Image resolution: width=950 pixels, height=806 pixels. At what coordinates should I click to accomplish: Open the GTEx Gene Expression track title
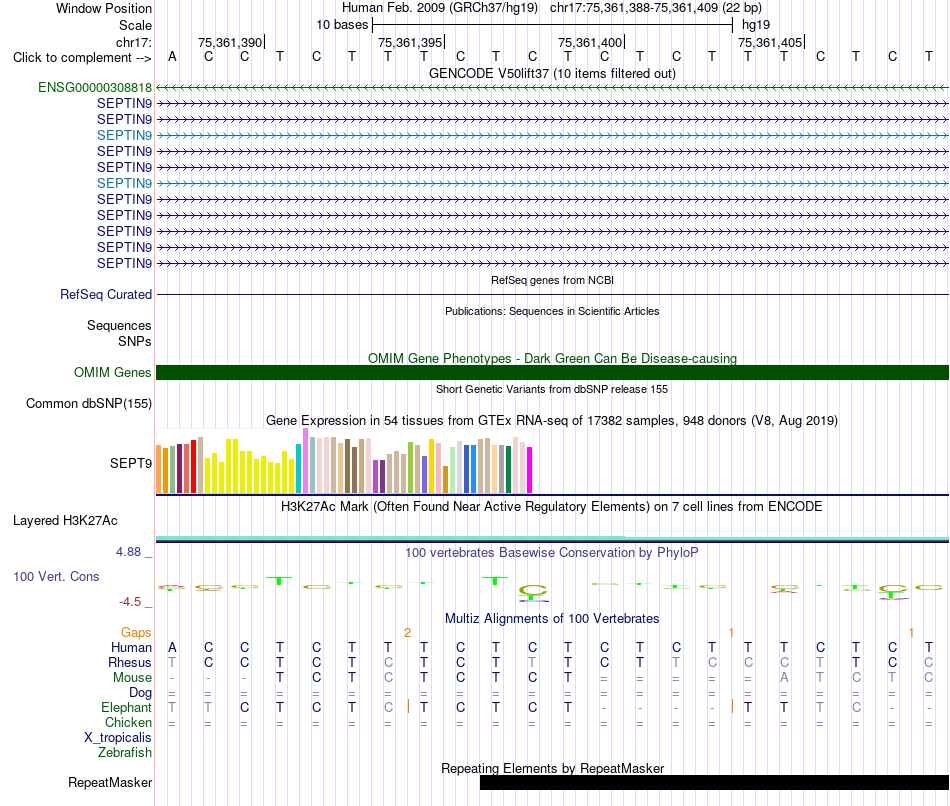coord(552,421)
